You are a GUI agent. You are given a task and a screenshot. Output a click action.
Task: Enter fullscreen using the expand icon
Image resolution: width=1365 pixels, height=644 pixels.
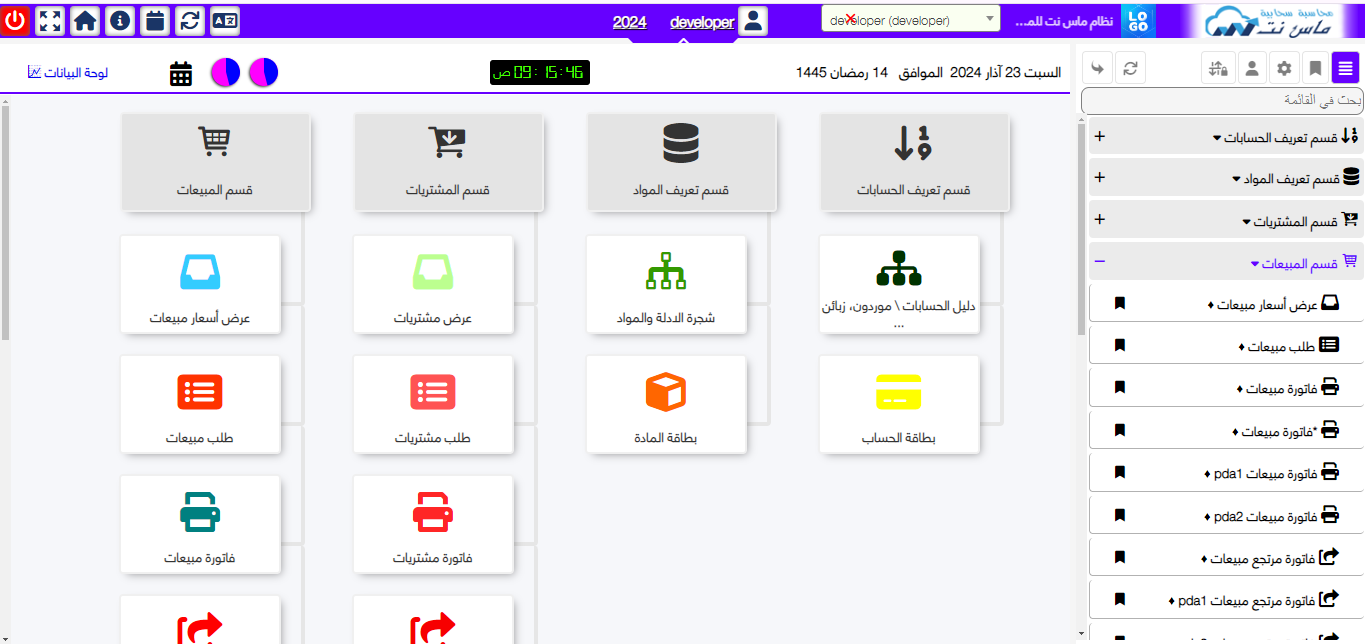[48, 20]
